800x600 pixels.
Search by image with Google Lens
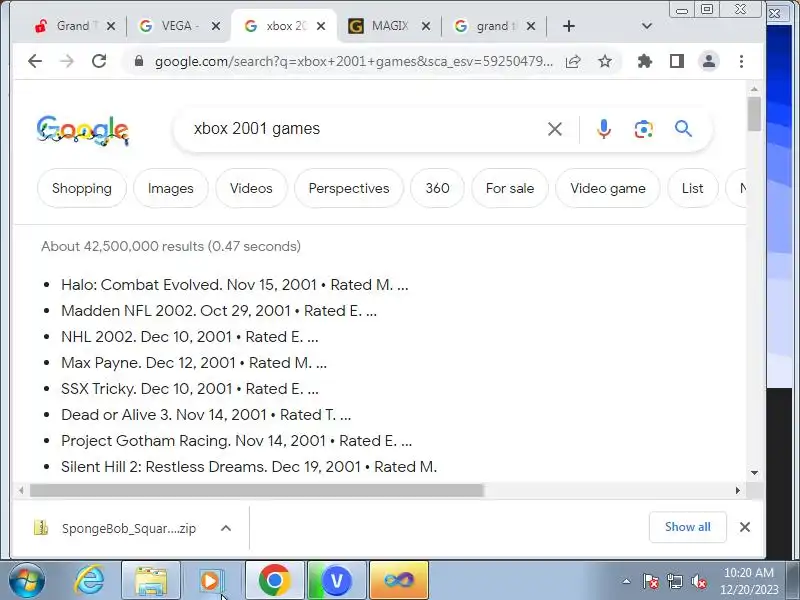point(643,129)
